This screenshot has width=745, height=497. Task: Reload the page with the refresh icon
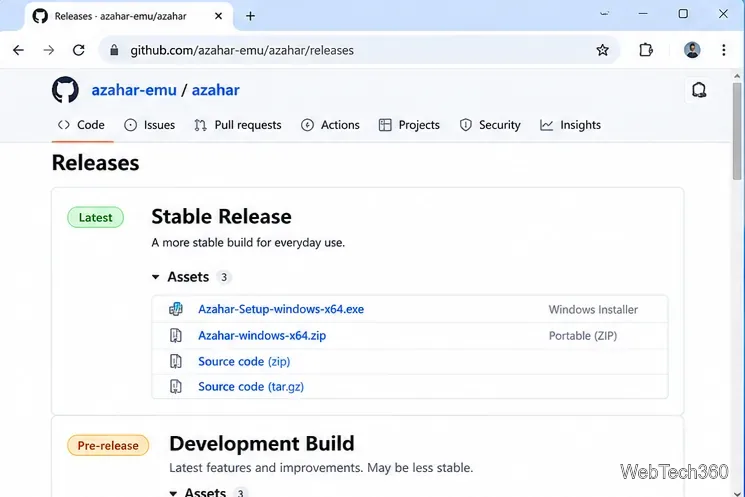point(79,50)
